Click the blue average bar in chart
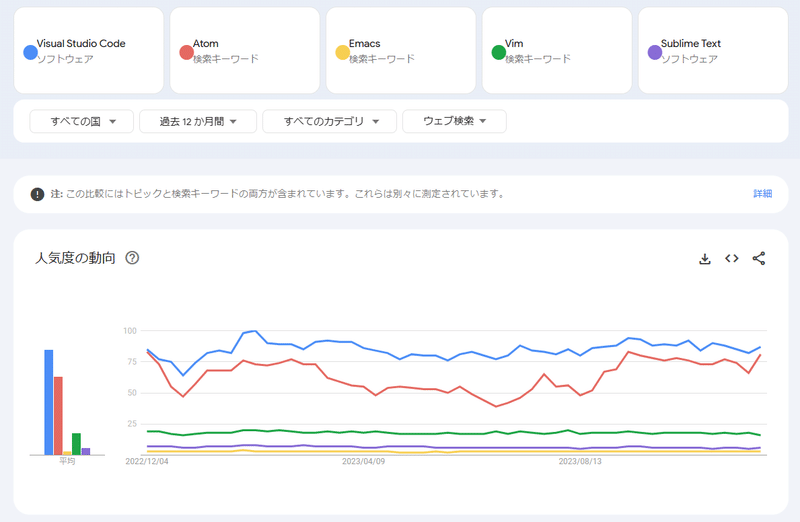 pos(48,402)
